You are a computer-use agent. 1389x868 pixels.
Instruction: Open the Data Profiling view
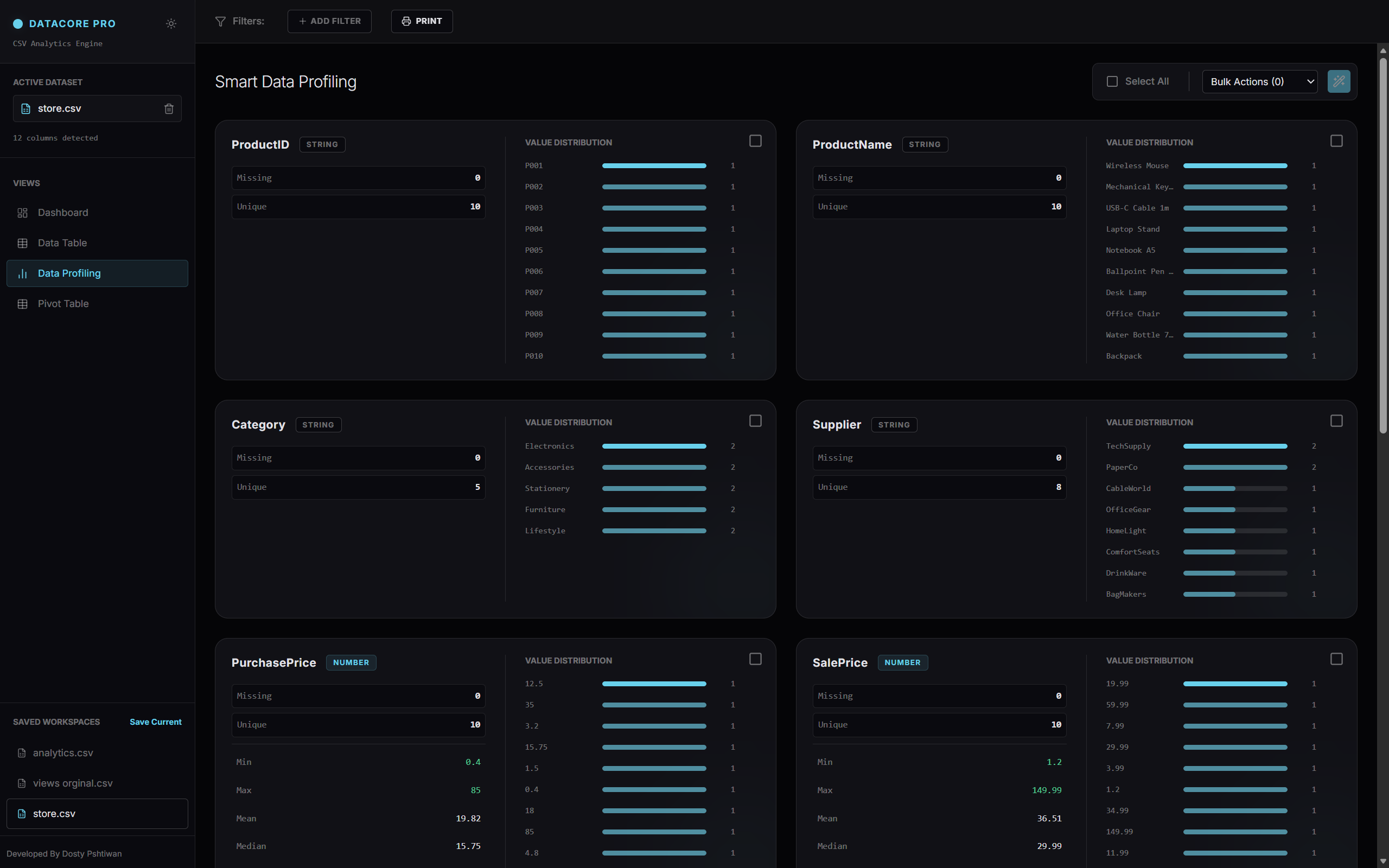97,274
